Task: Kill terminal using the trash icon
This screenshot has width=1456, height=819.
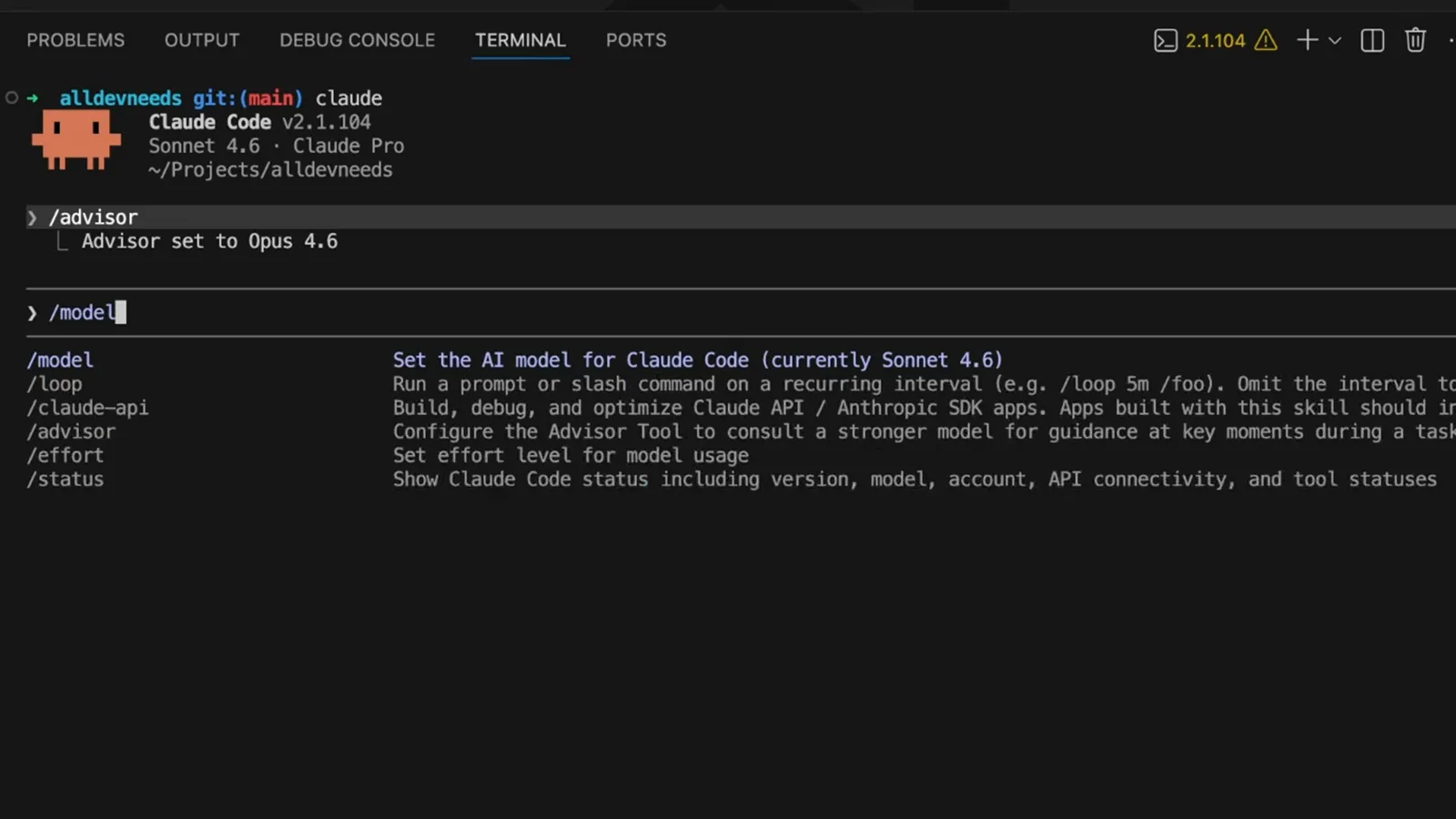Action: coord(1415,40)
